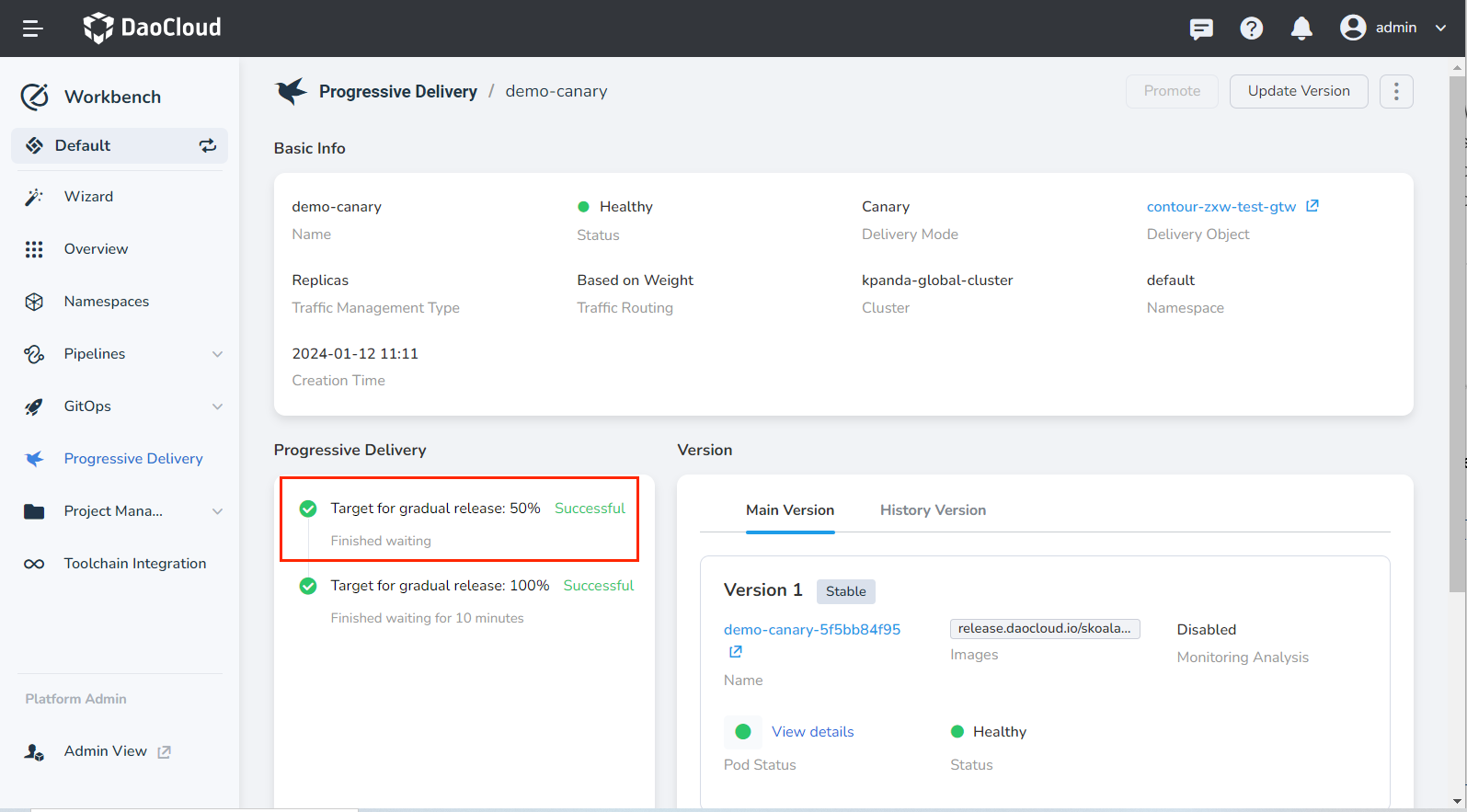Open Toolchain Integration in sidebar
The image size is (1467, 812).
click(x=134, y=564)
